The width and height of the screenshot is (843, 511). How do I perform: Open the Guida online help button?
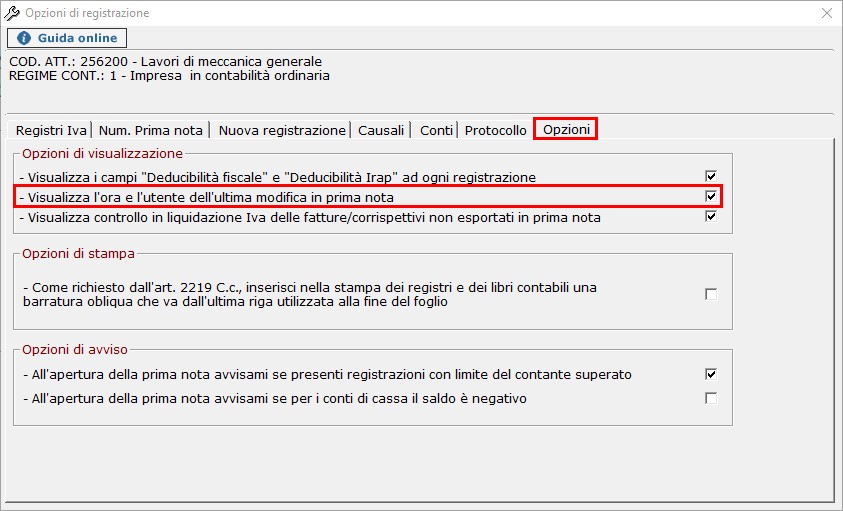tap(67, 38)
